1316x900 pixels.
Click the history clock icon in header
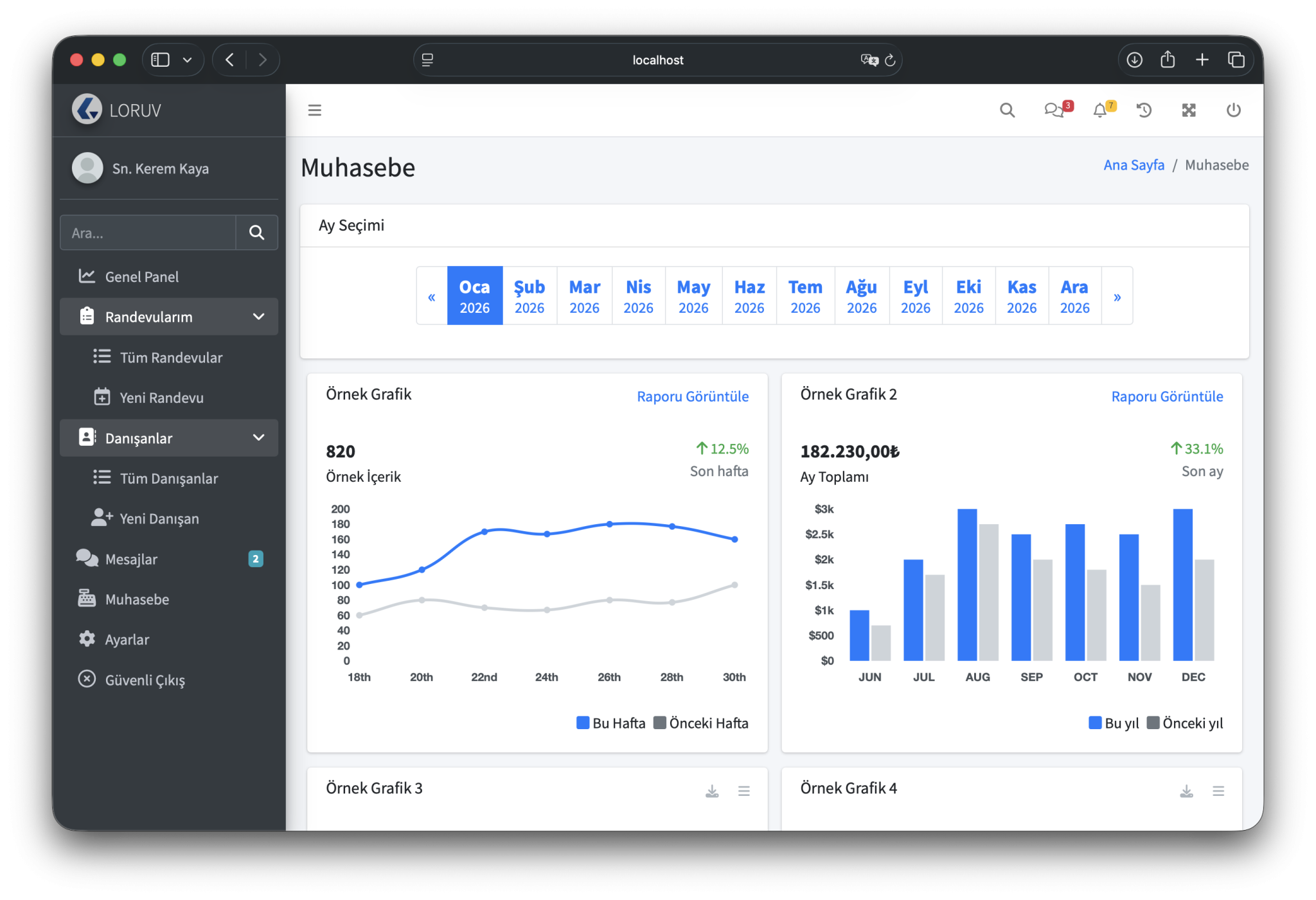(x=1144, y=110)
